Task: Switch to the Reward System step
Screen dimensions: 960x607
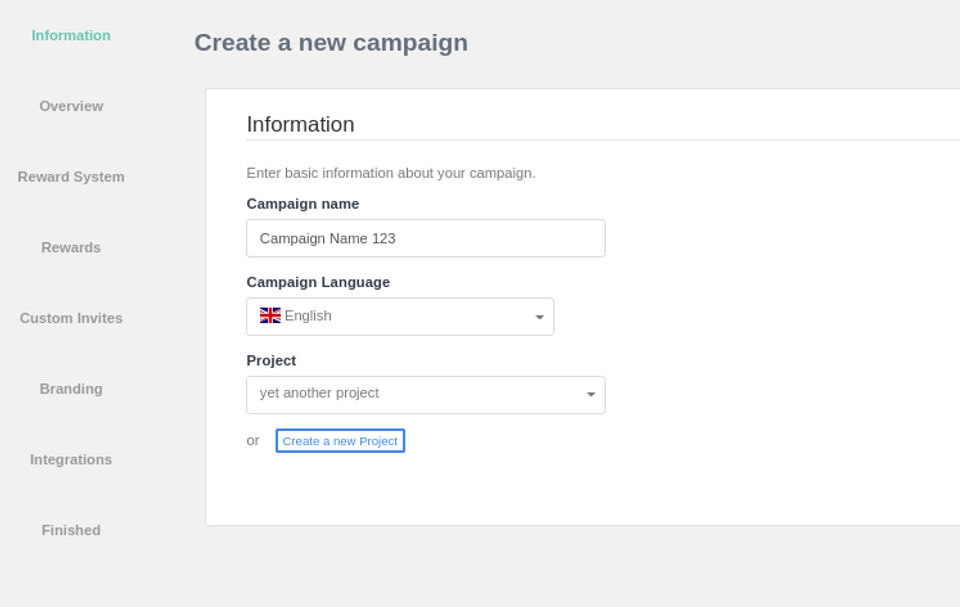Action: (71, 177)
